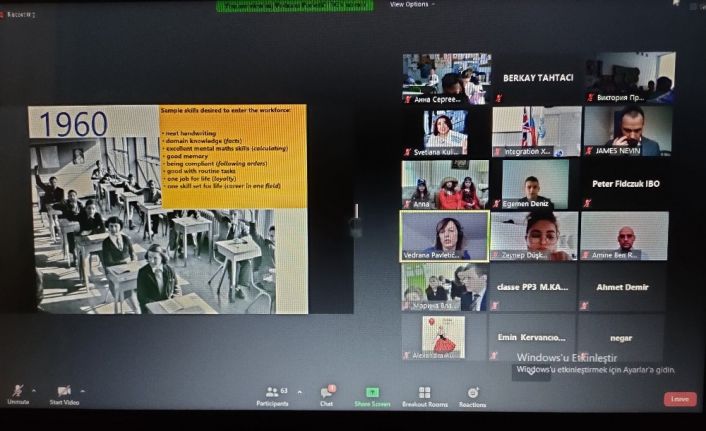Select JAMES NEVIN's video tile

point(627,131)
